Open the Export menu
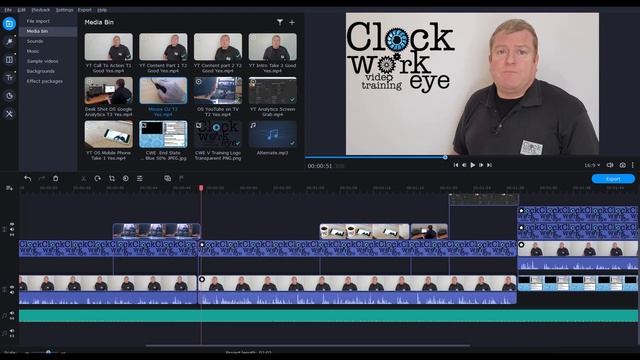 pos(84,10)
